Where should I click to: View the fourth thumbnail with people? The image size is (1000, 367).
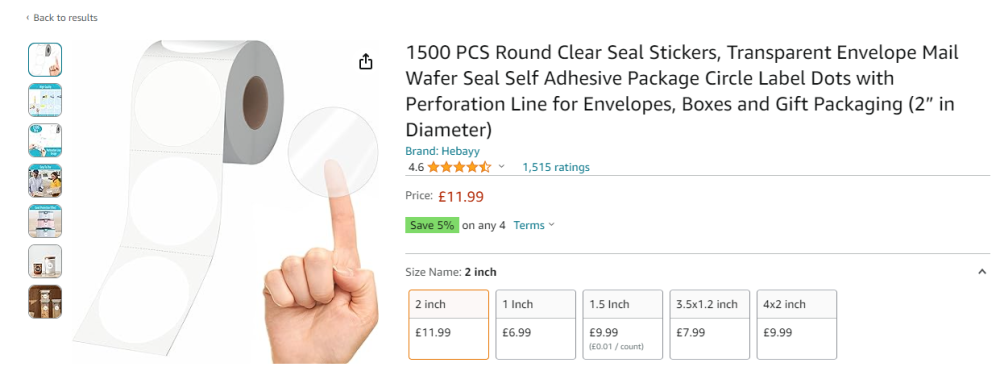tap(45, 181)
